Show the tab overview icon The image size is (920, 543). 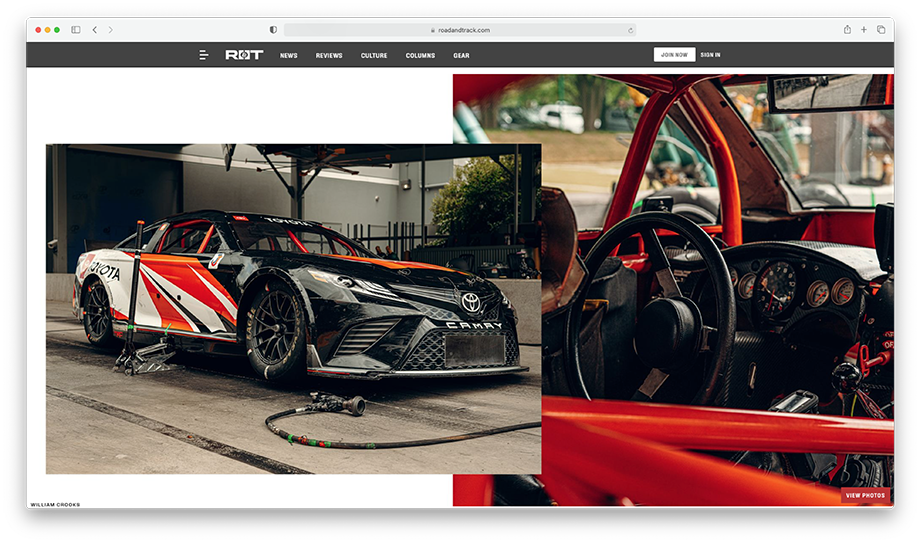tap(881, 29)
